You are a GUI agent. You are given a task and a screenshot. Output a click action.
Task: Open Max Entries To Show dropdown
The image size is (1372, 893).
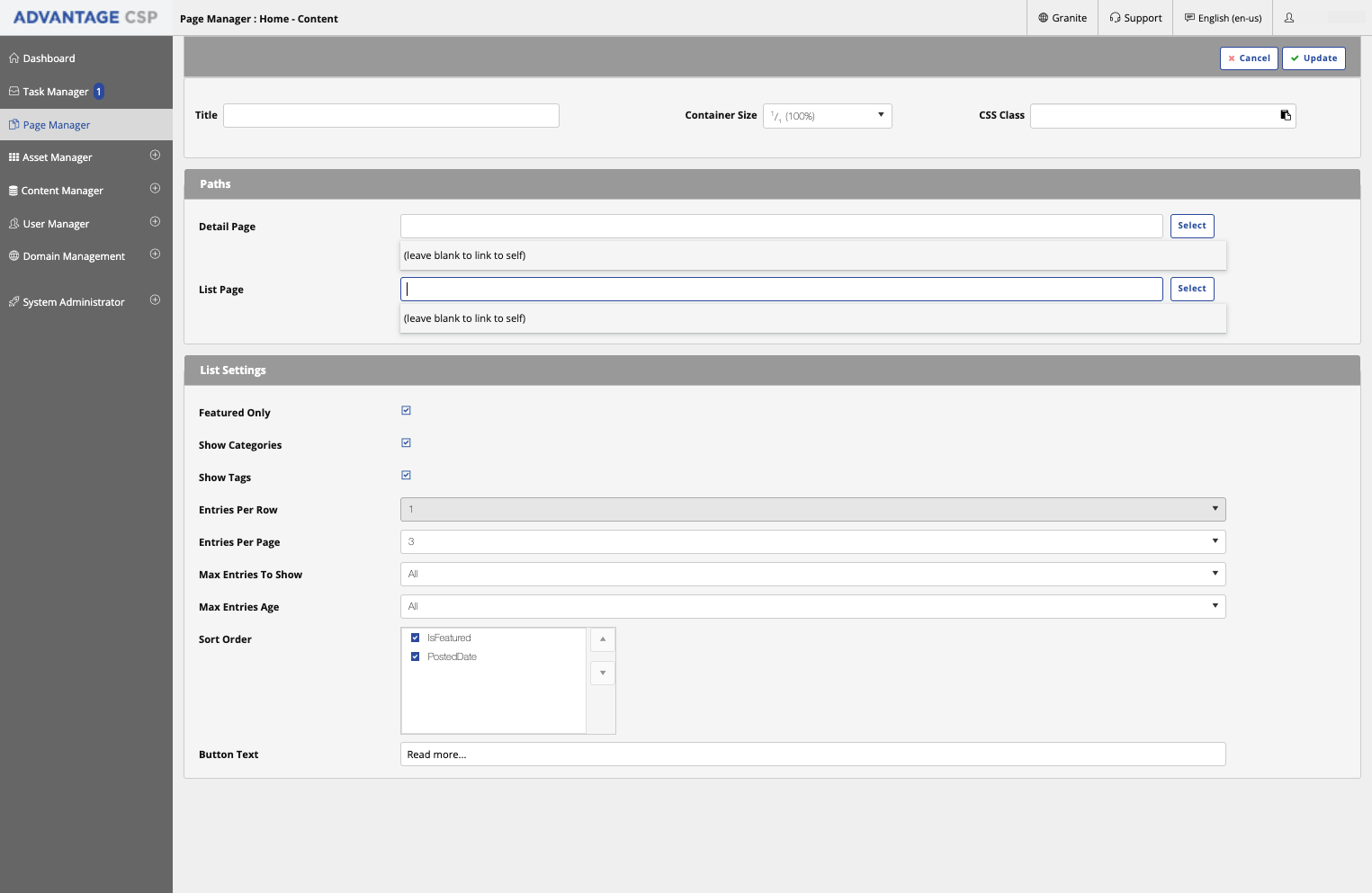(x=813, y=574)
